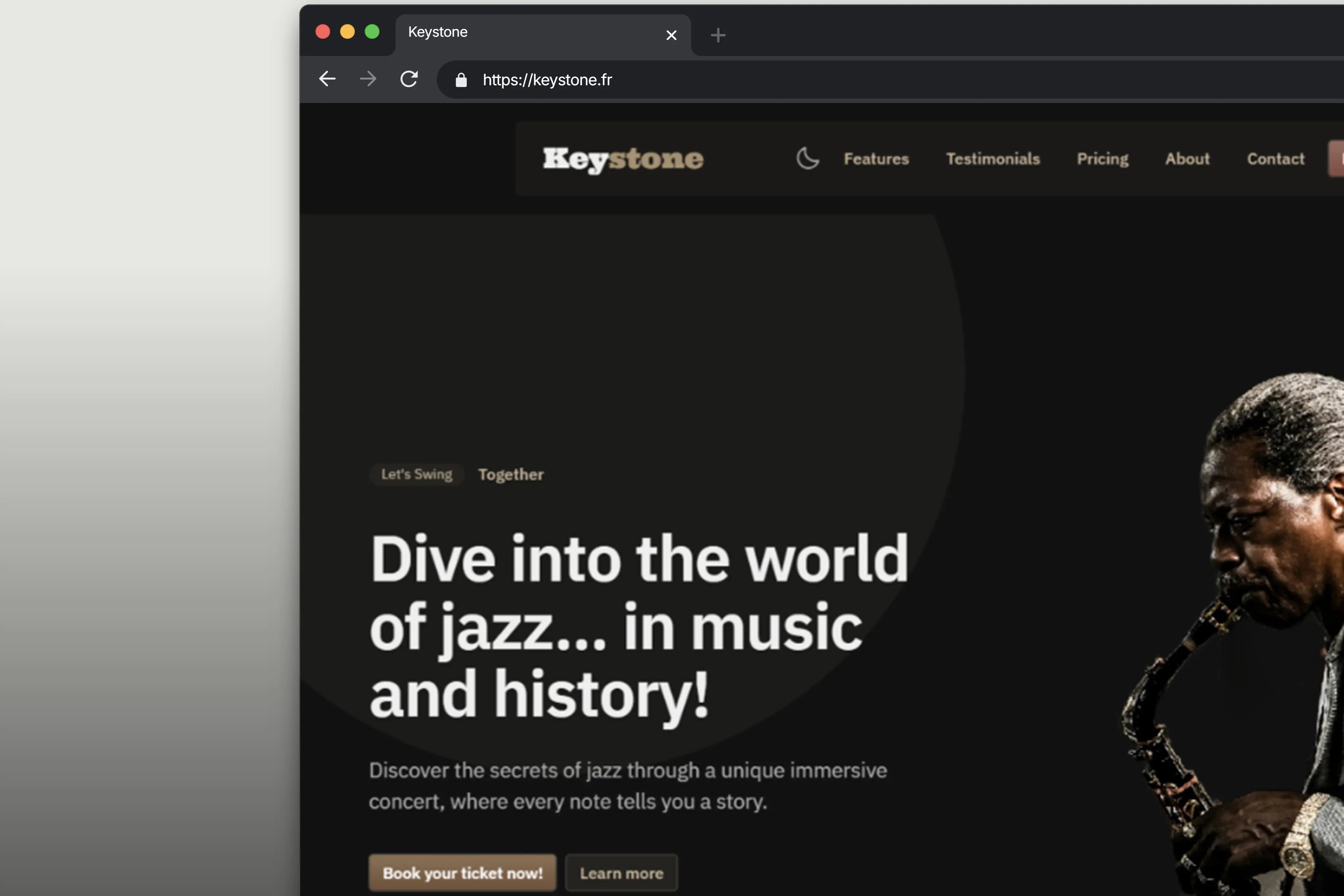Click the lock icon in address bar

[x=461, y=80]
